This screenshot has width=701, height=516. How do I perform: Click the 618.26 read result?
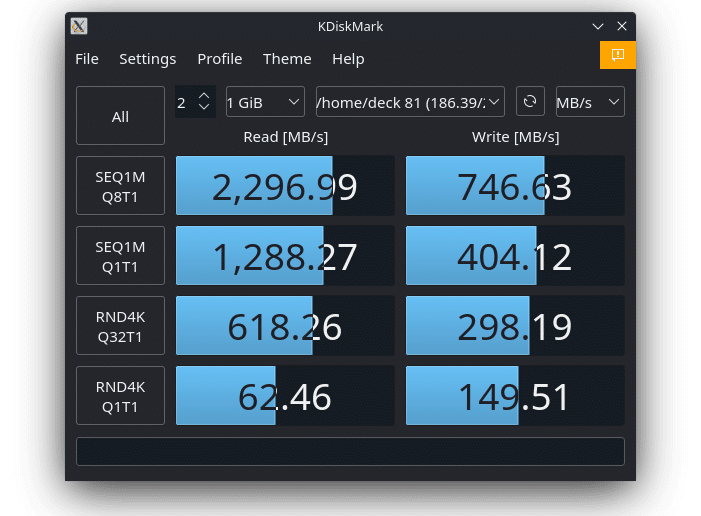(285, 326)
